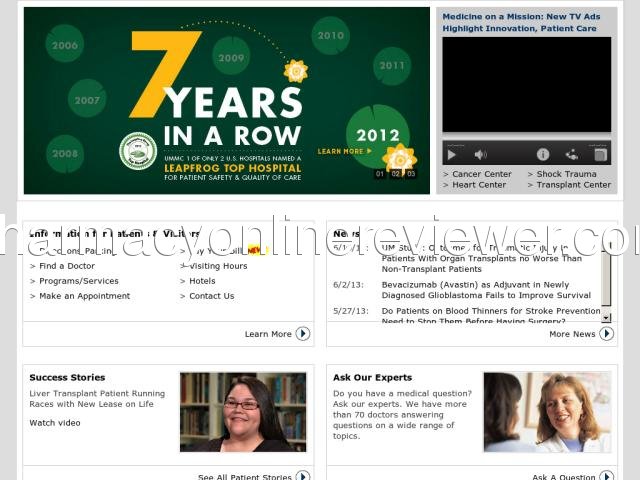Click Learn More on the Leapfrog banner

tap(344, 151)
